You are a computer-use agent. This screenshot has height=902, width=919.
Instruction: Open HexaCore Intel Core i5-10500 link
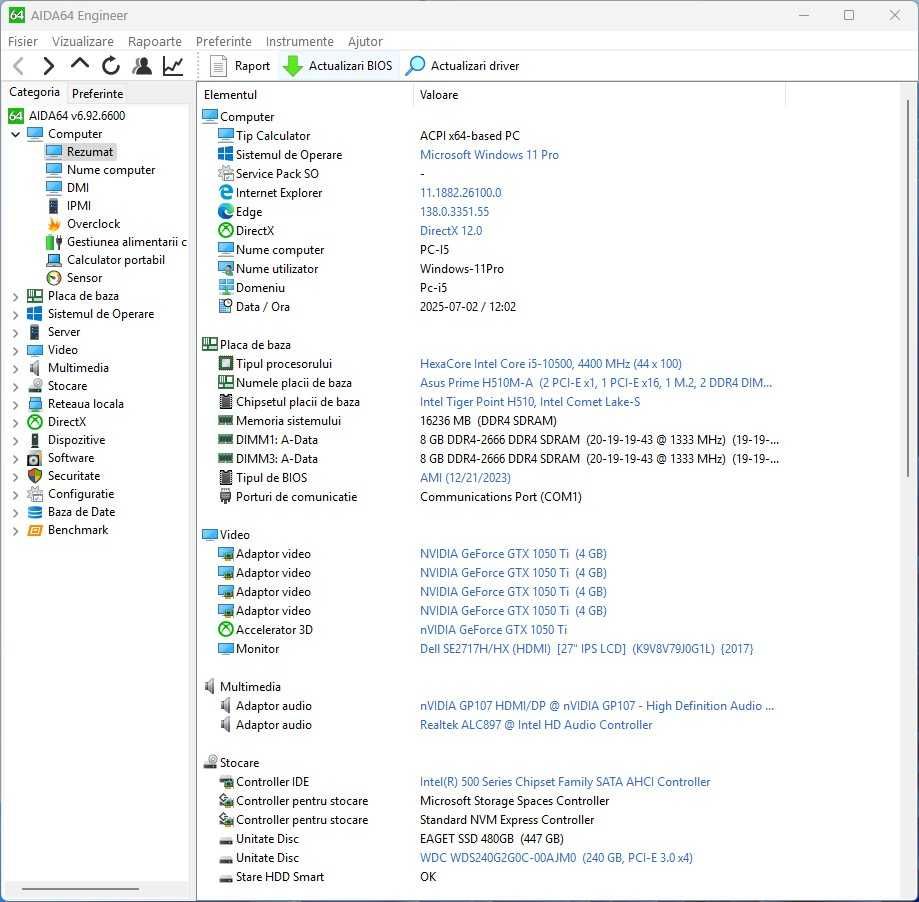click(x=551, y=364)
